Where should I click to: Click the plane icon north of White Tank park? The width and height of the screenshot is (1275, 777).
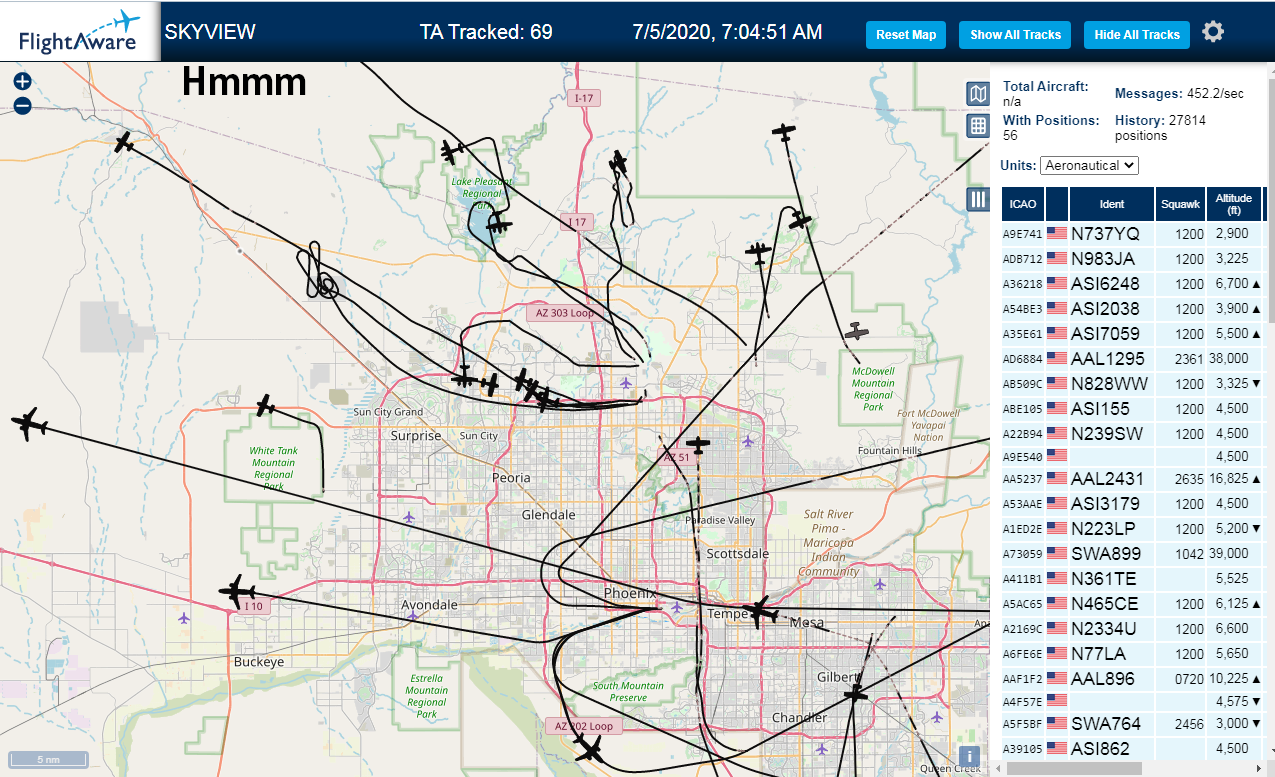[x=265, y=406]
